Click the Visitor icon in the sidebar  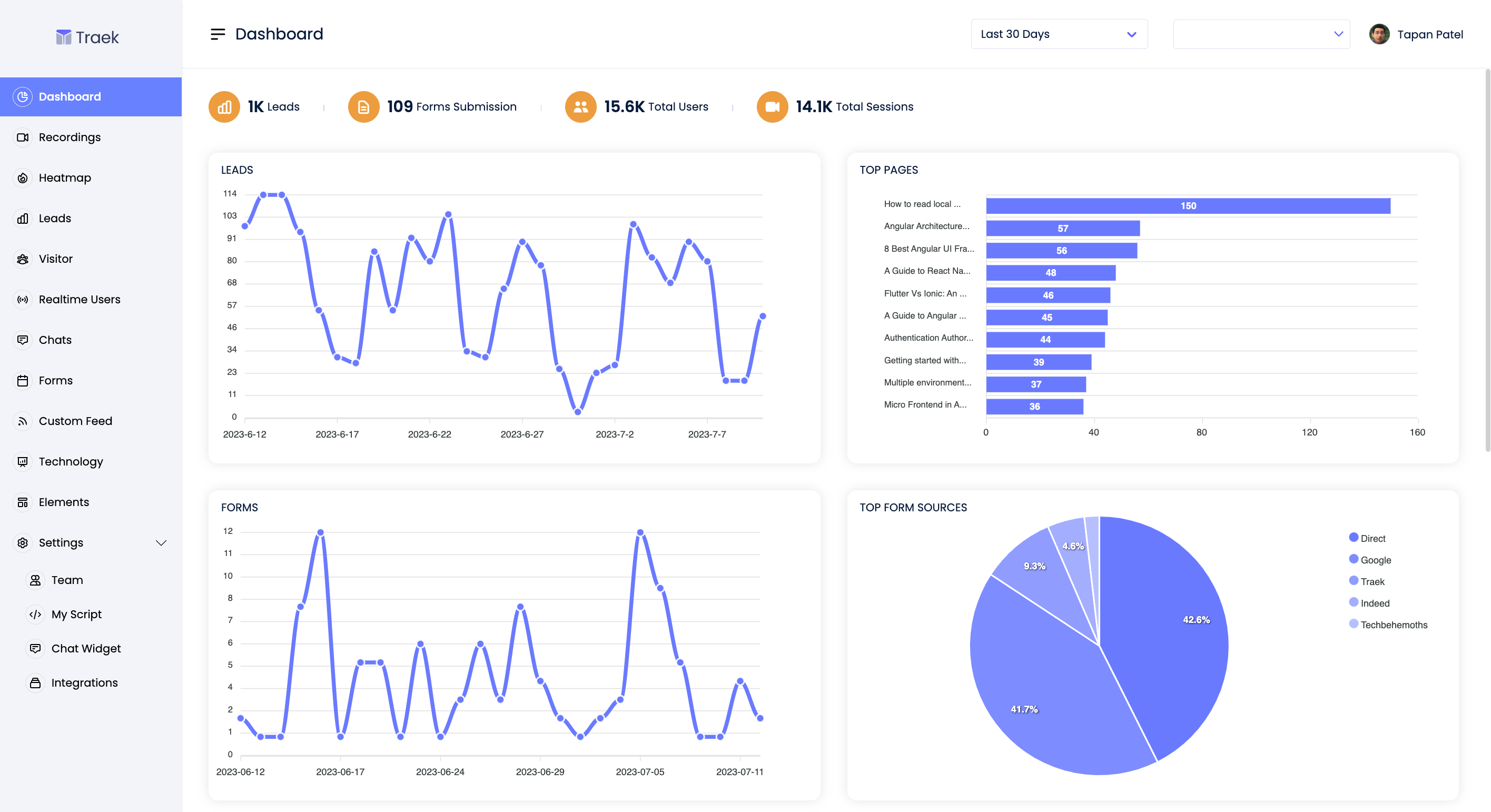click(23, 259)
